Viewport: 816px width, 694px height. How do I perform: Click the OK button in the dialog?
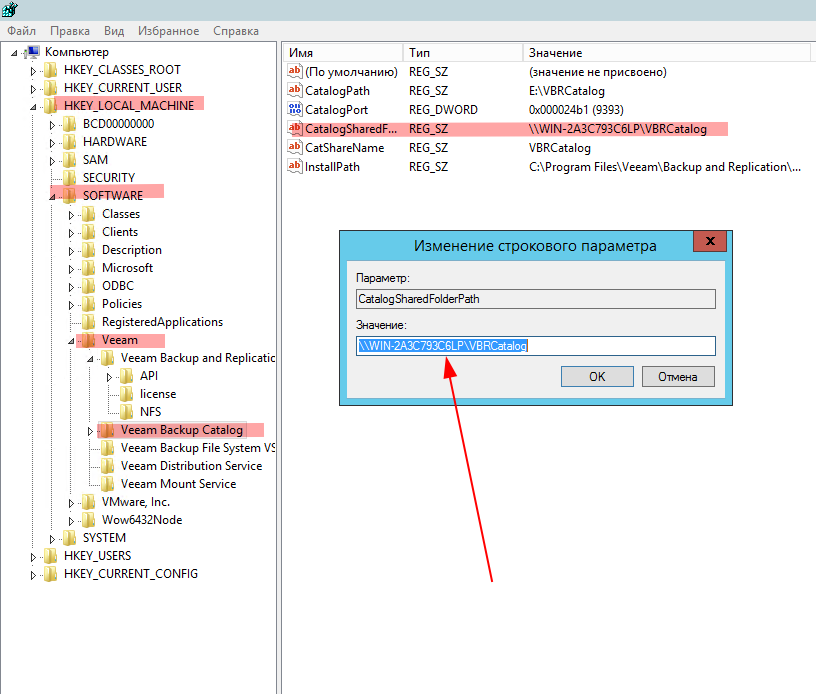click(x=597, y=377)
